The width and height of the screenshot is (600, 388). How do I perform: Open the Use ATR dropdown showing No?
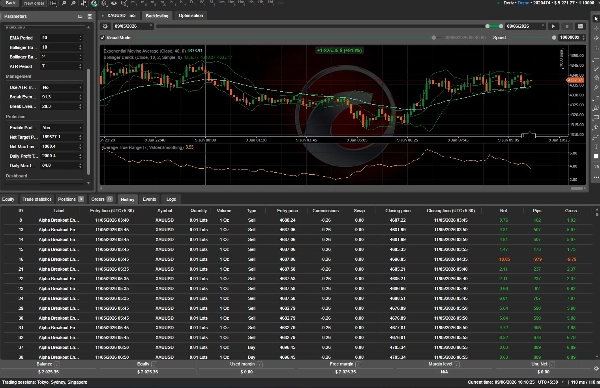tap(62, 87)
